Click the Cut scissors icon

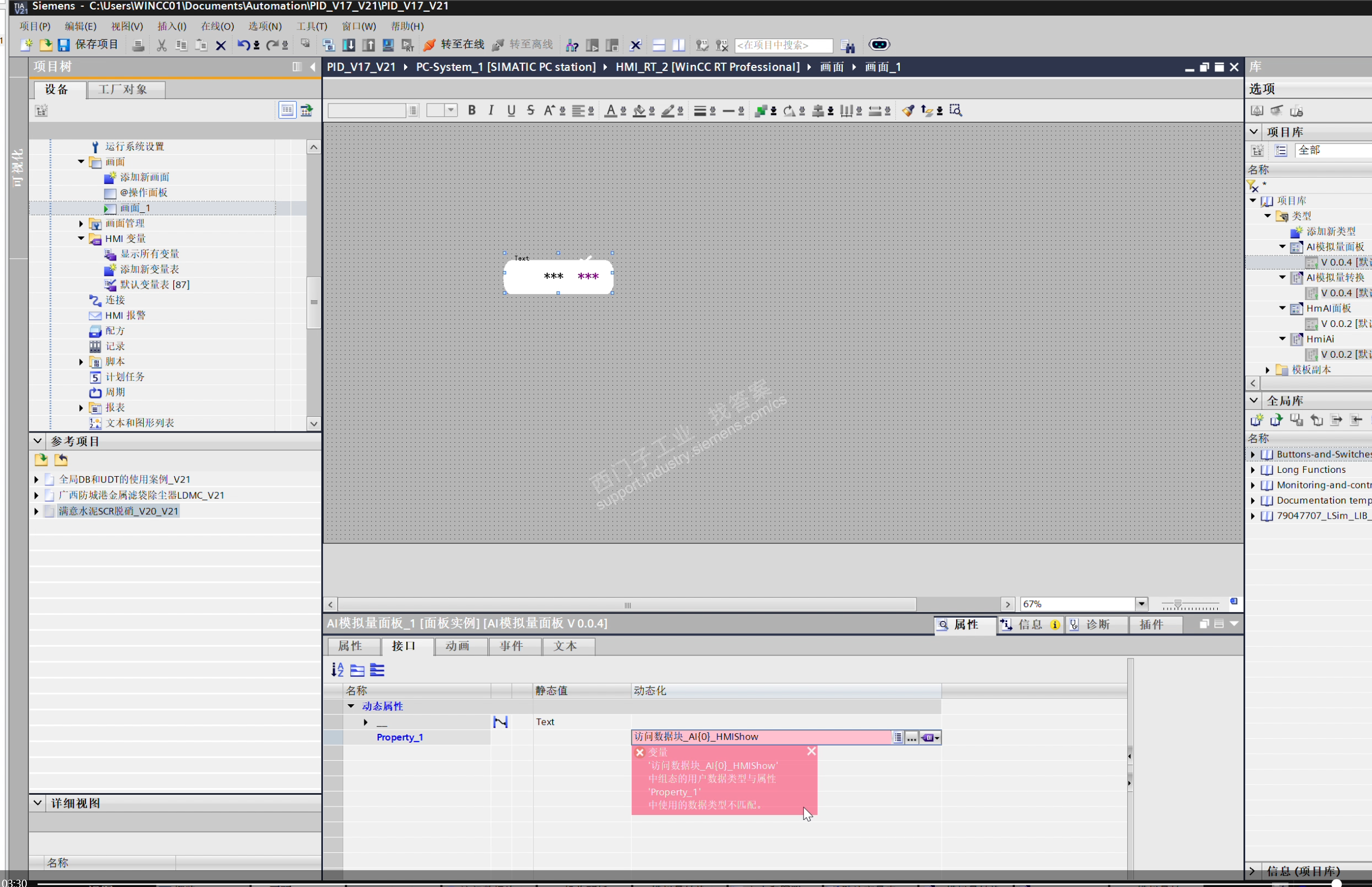click(x=162, y=45)
